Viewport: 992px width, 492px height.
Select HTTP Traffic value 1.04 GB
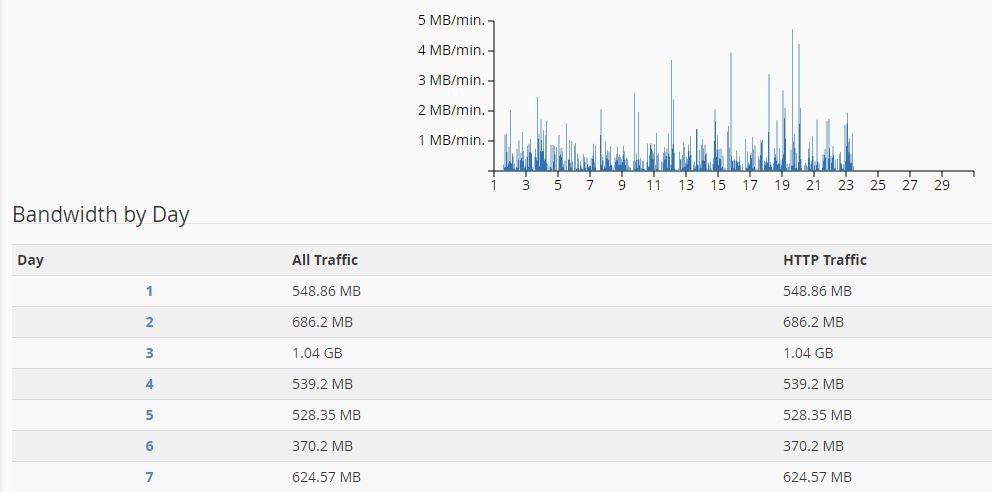[808, 354]
